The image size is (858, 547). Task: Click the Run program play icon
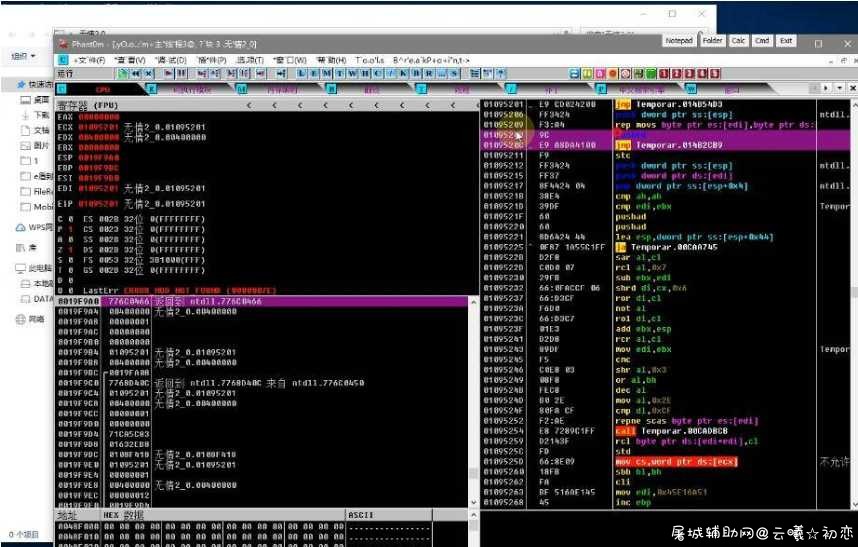tap(169, 73)
